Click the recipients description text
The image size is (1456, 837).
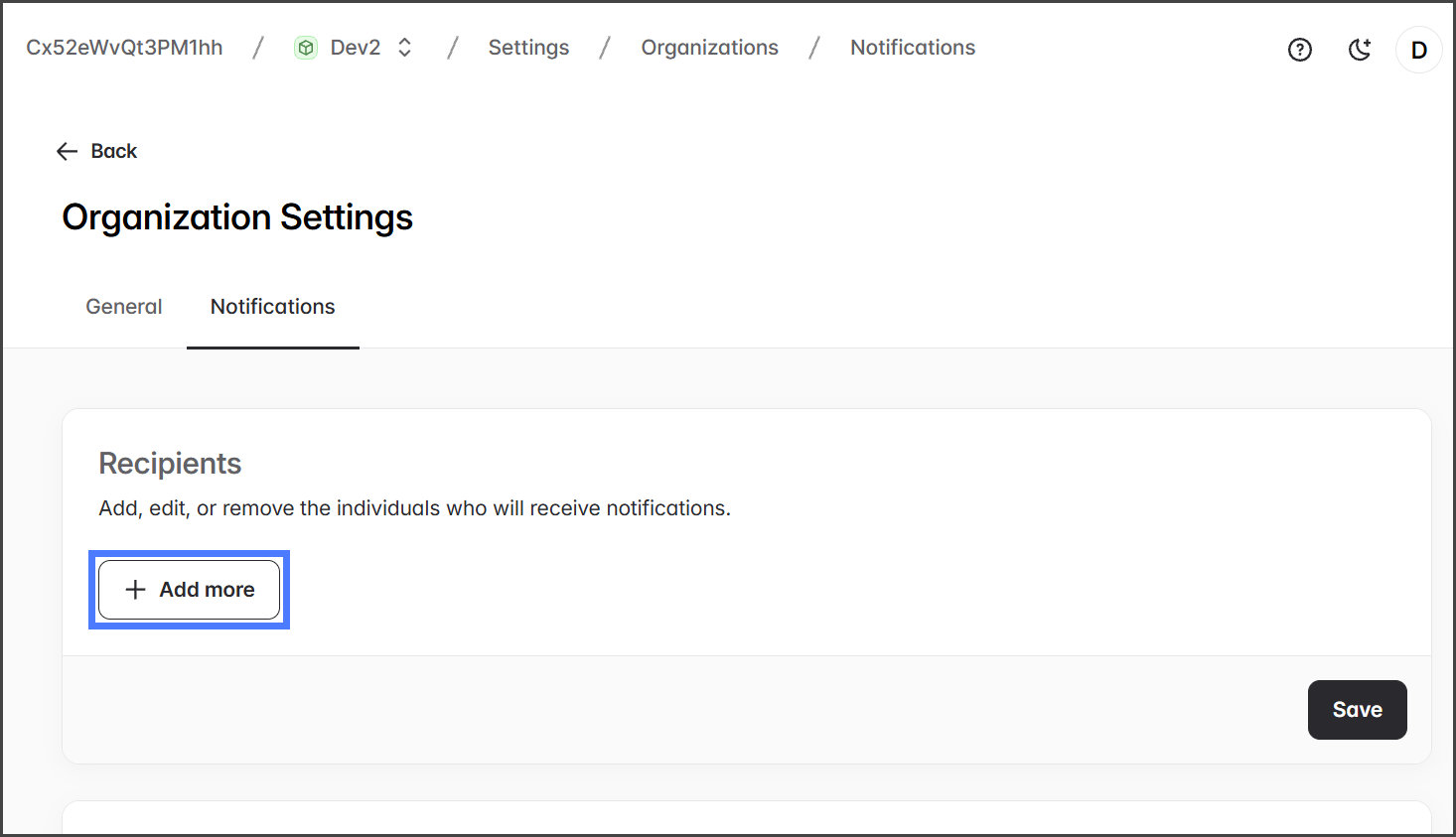point(414,508)
